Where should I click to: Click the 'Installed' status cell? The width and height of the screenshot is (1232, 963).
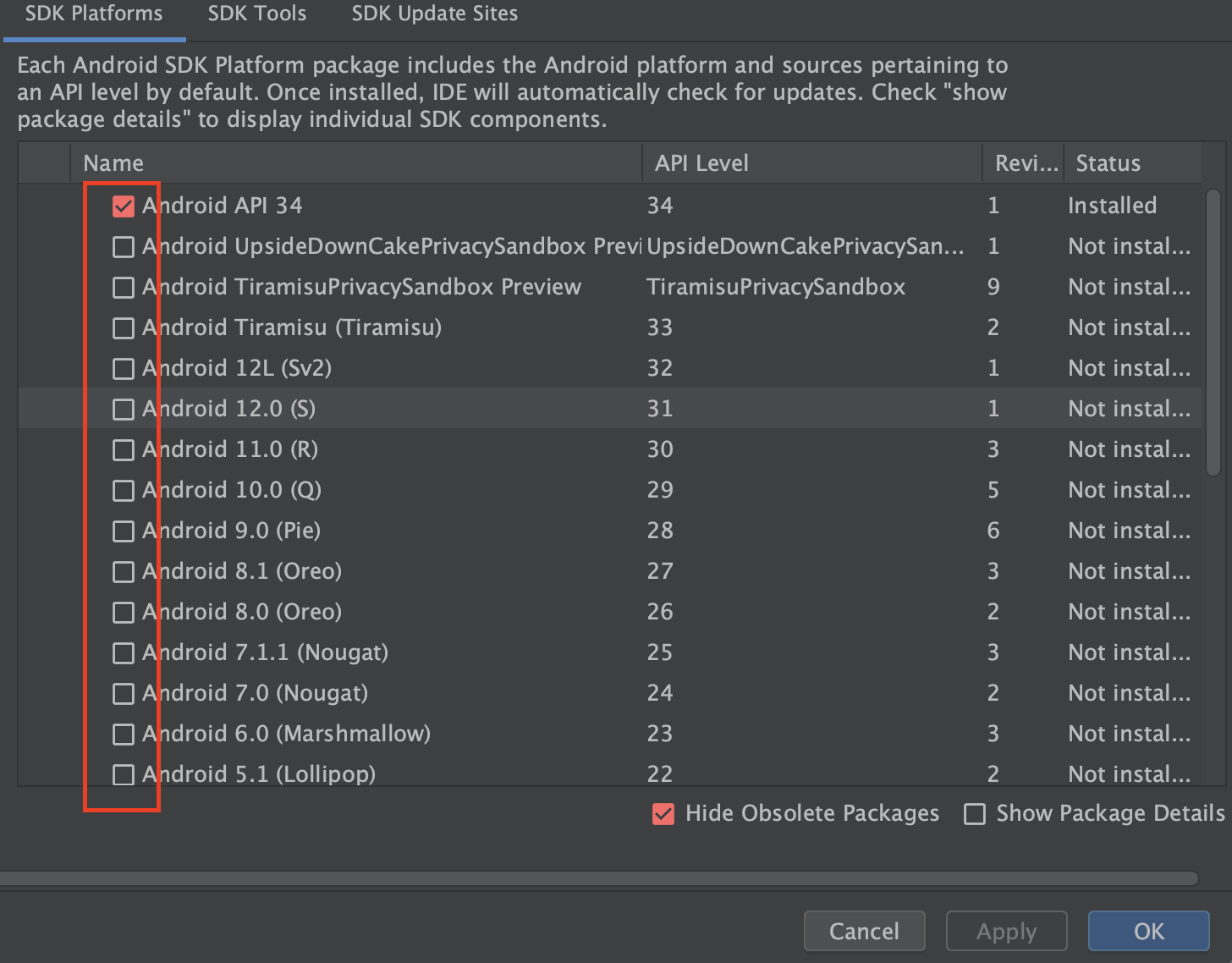point(1112,206)
